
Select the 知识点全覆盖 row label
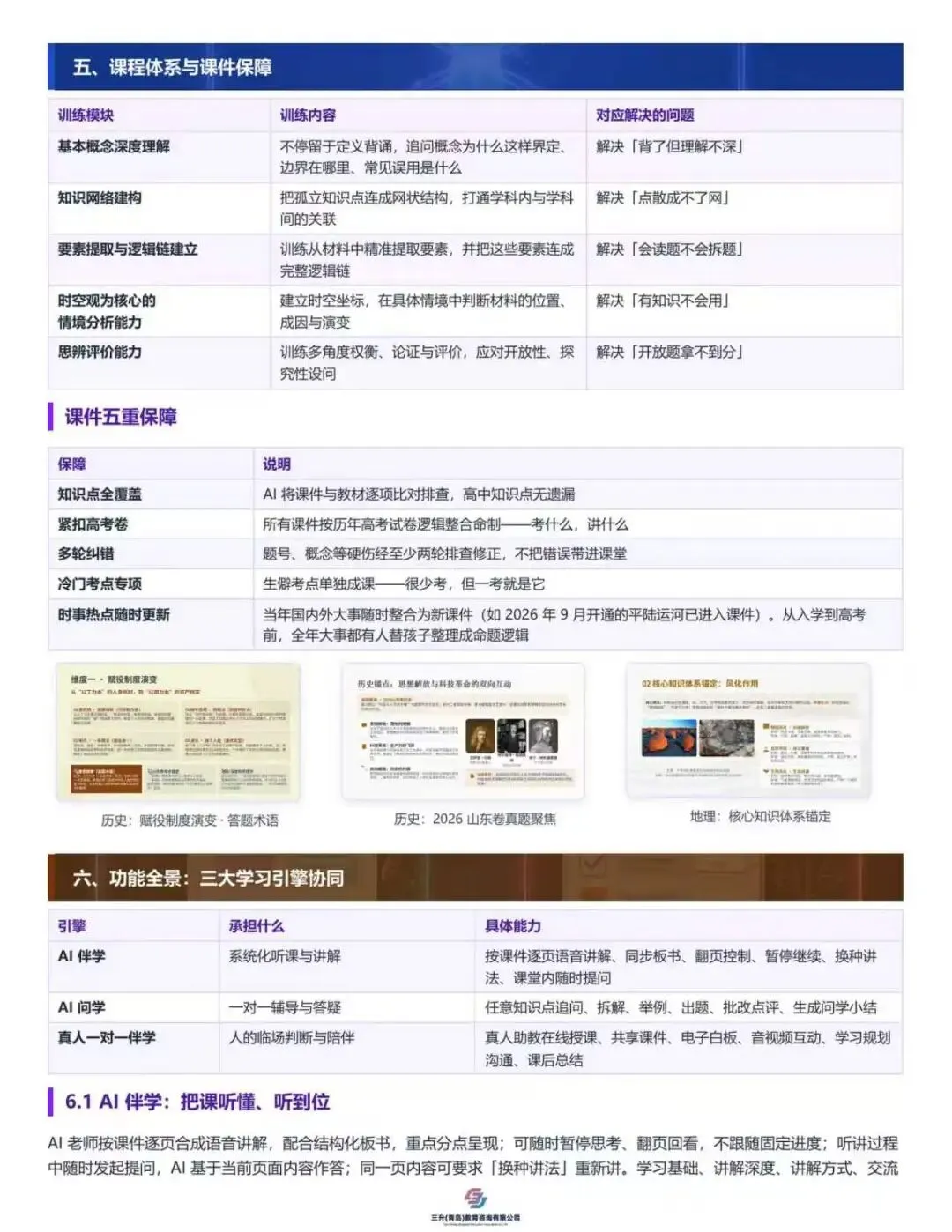(100, 494)
